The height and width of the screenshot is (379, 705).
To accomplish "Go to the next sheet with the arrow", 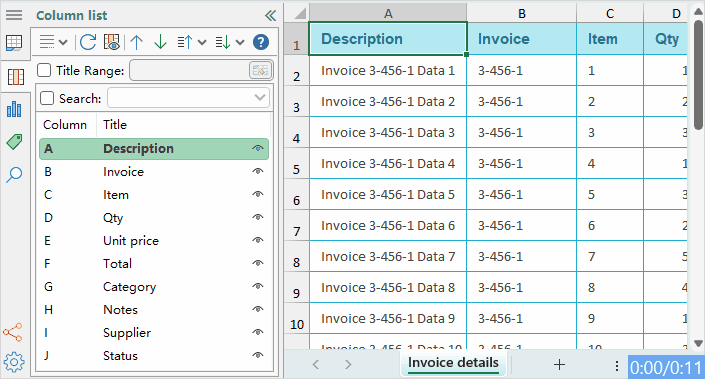I will (x=348, y=364).
